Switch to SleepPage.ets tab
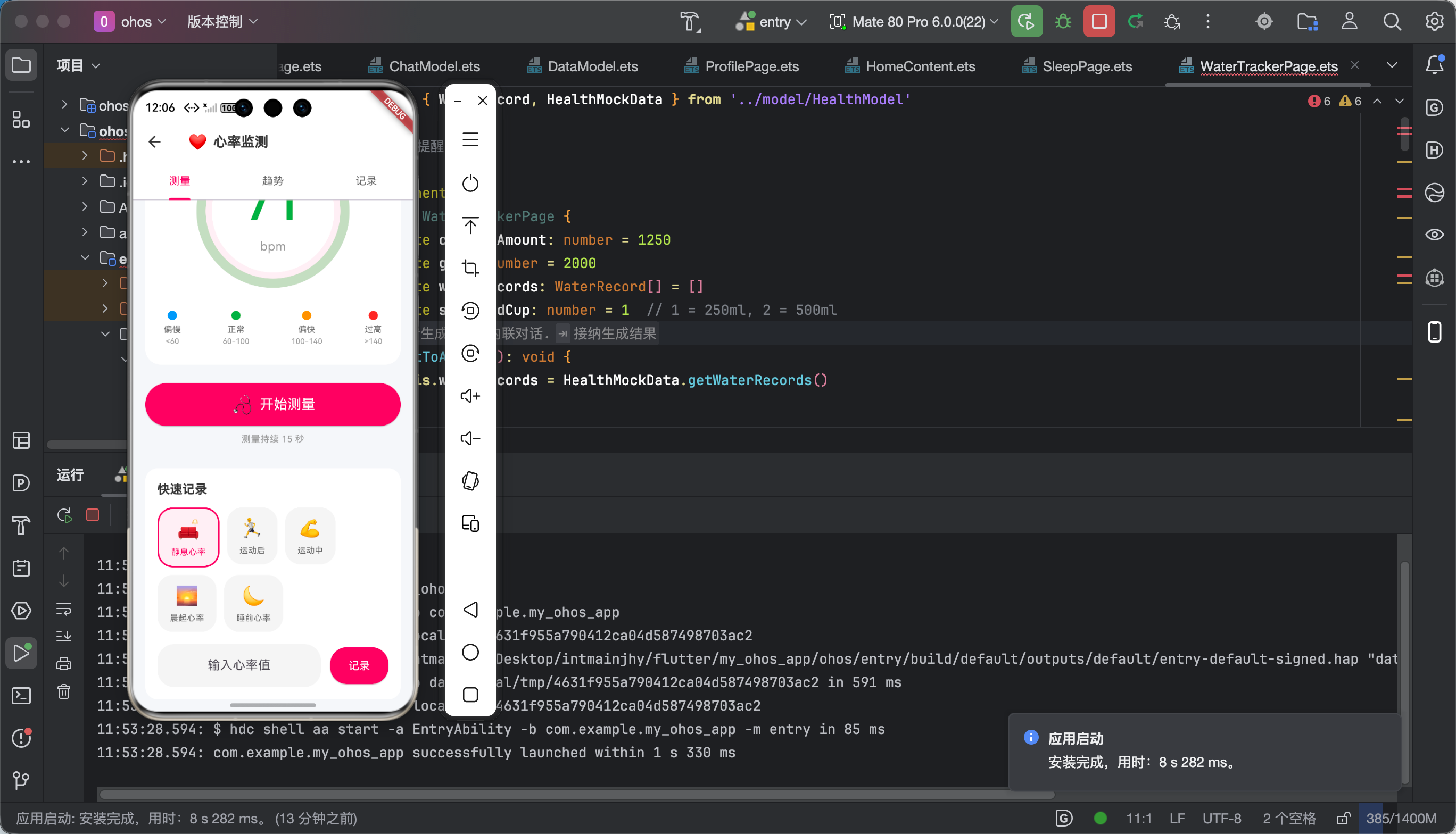The image size is (1456, 834). 1077,66
